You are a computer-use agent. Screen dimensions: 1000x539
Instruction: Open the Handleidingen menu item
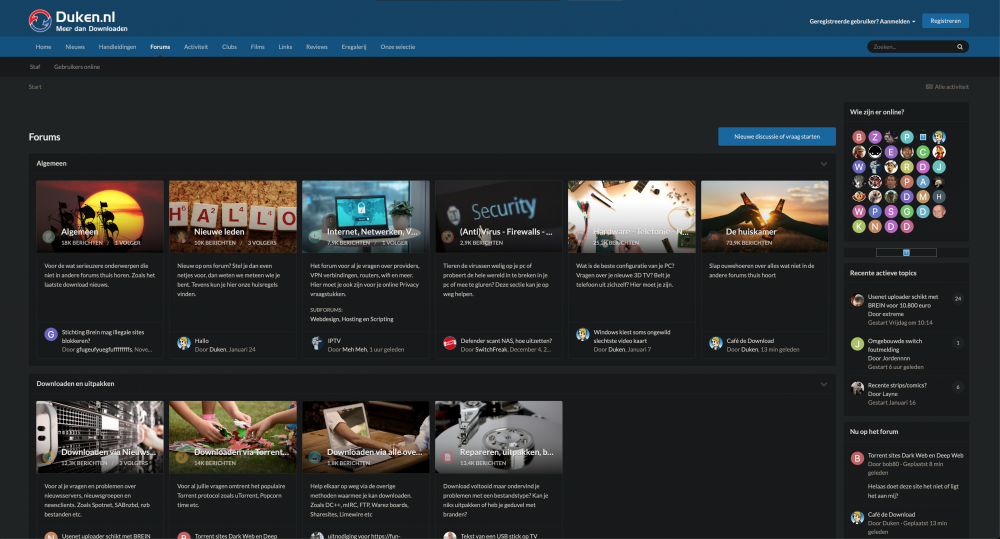click(117, 47)
